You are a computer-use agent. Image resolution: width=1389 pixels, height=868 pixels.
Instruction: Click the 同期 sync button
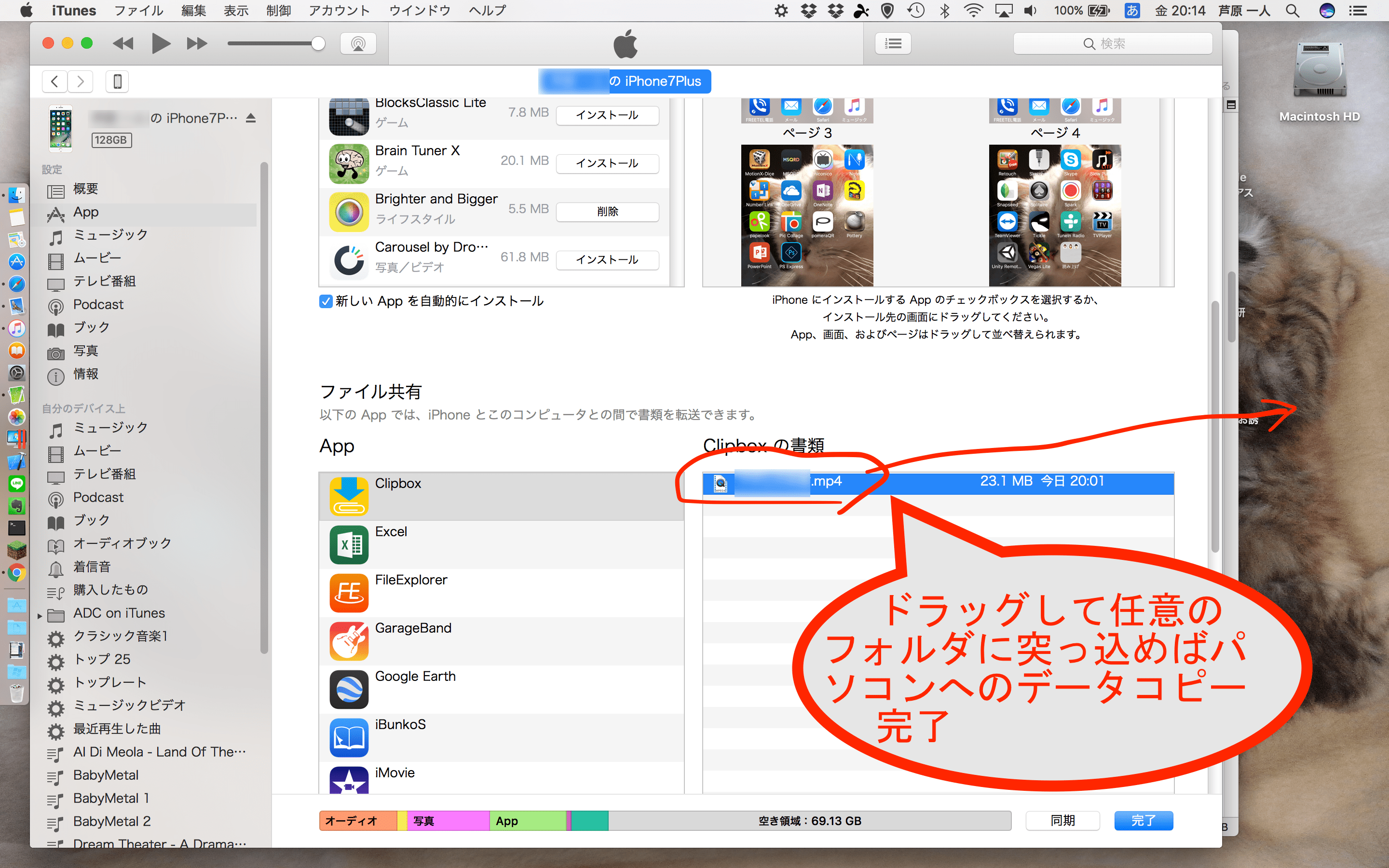tap(1062, 820)
